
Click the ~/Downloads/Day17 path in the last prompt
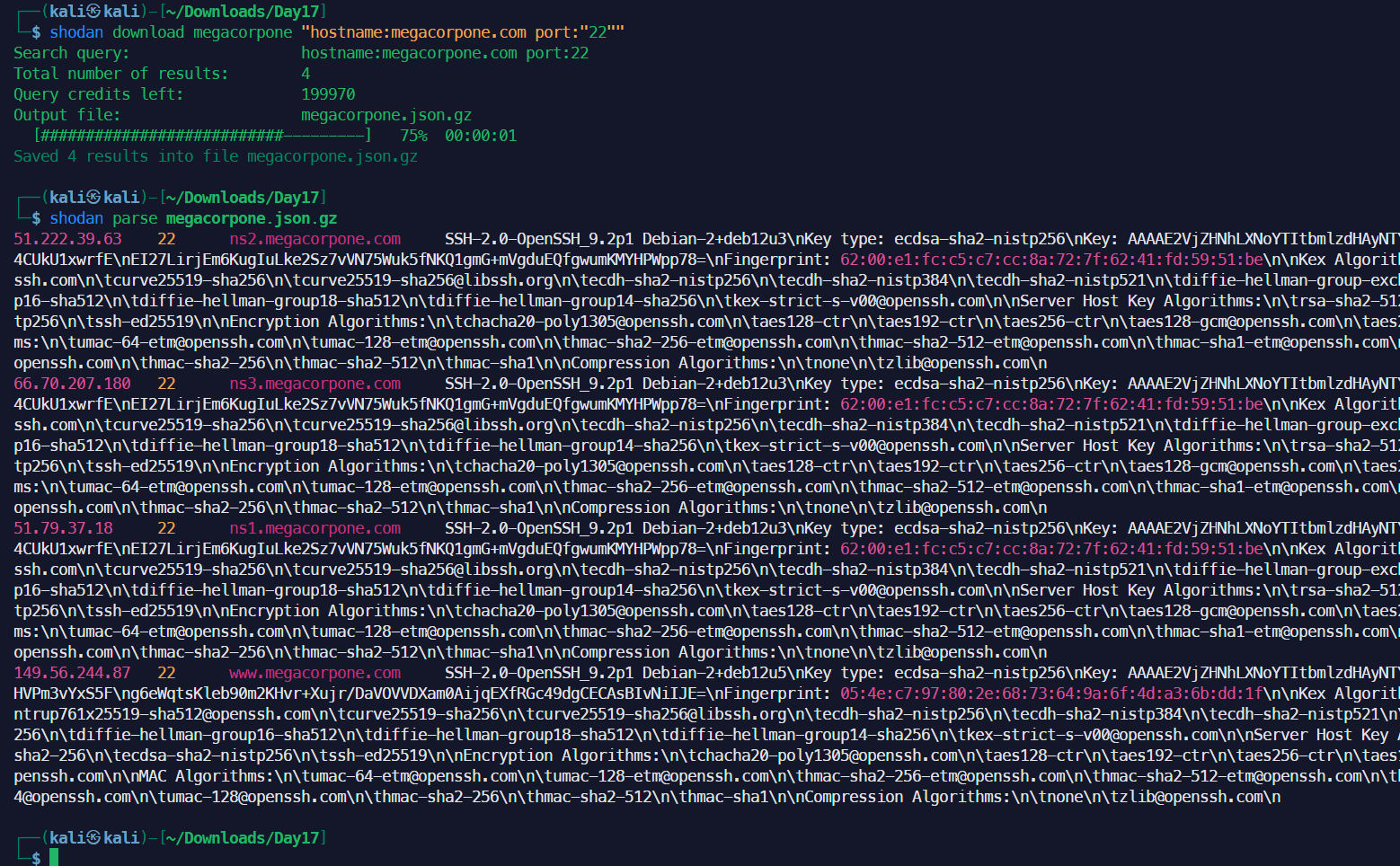point(243,838)
